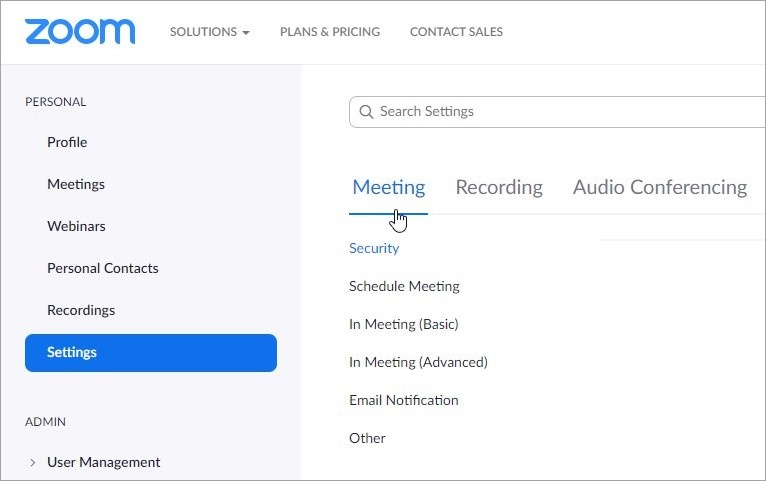Open the Solutions dropdown menu
The image size is (766, 481).
pos(210,32)
